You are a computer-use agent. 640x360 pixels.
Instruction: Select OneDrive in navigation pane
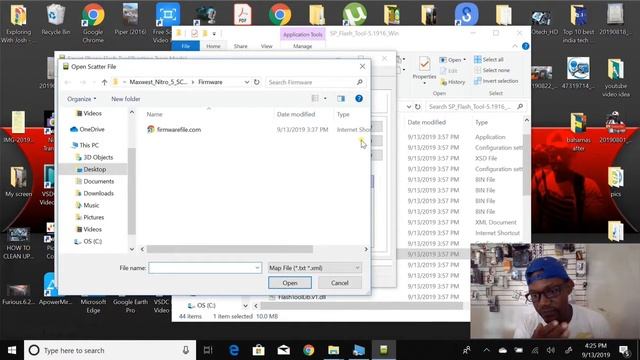click(87, 129)
